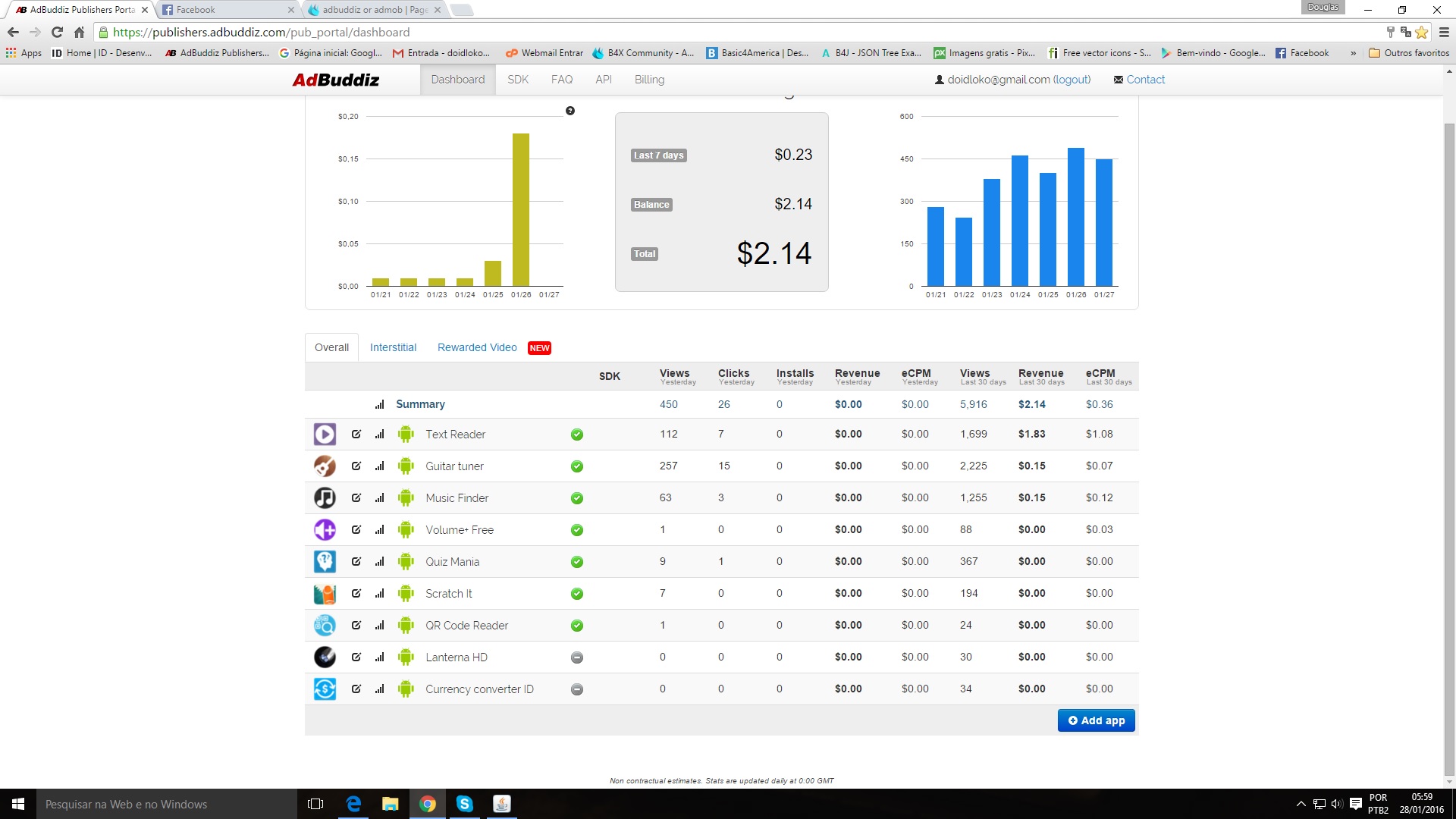Viewport: 1456px width, 819px height.
Task: Switch to the Interstitial tab
Action: click(x=393, y=347)
